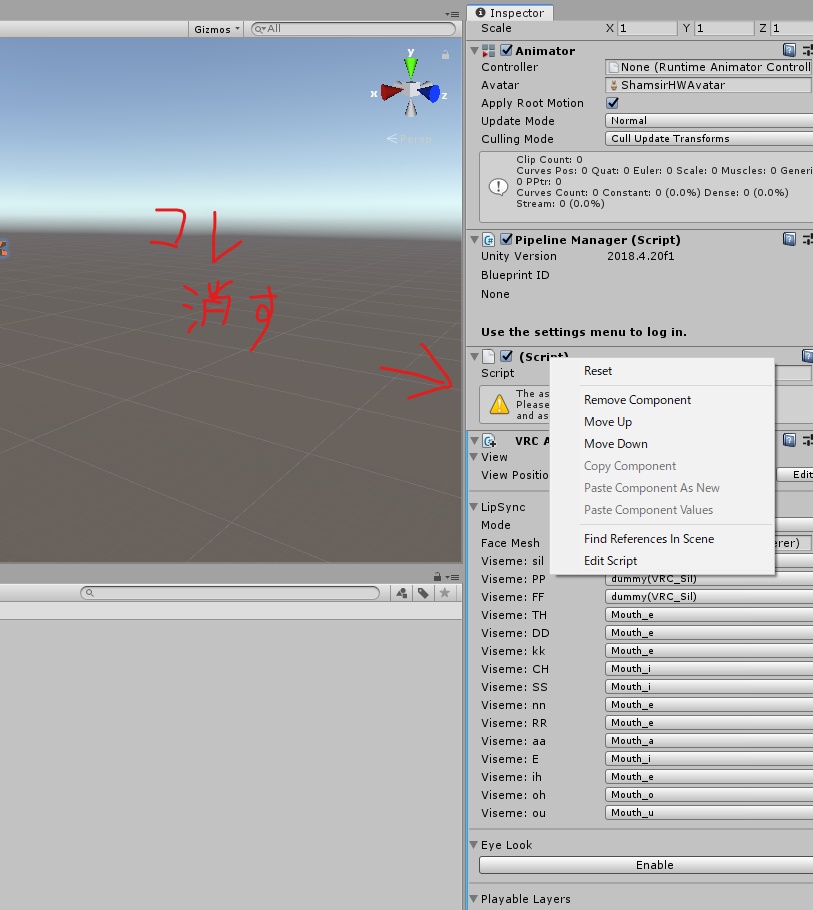Click the Project panel search field
The height and width of the screenshot is (910, 813).
point(230,593)
